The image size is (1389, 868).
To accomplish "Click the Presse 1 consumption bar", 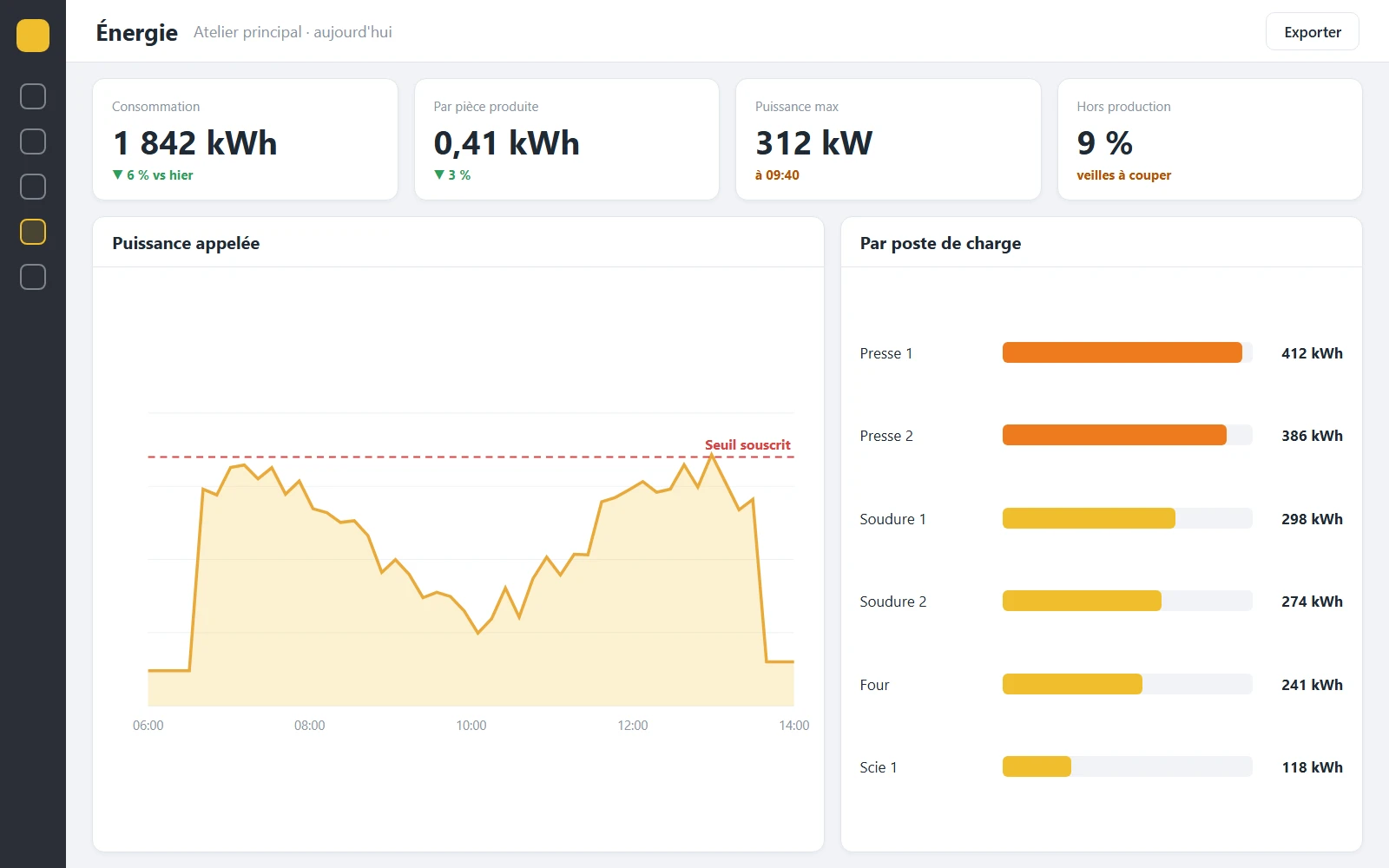I will [1127, 352].
